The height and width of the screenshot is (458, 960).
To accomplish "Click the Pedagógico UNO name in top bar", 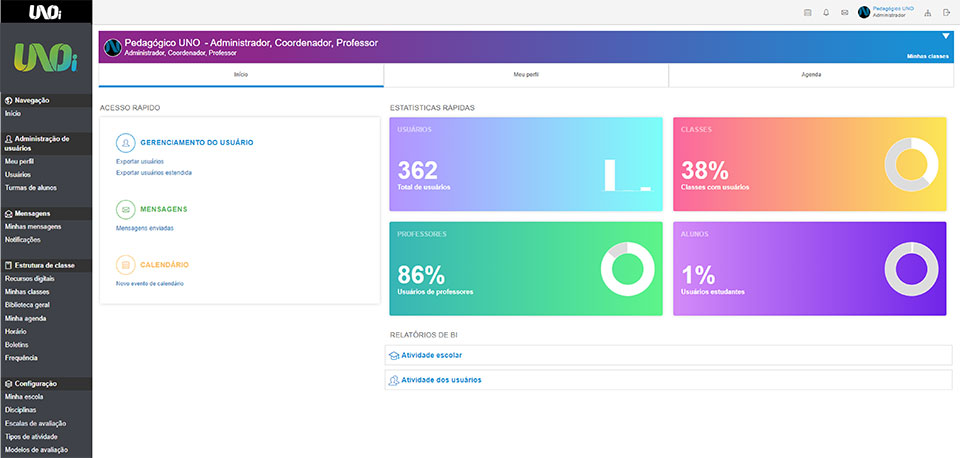I will click(893, 9).
